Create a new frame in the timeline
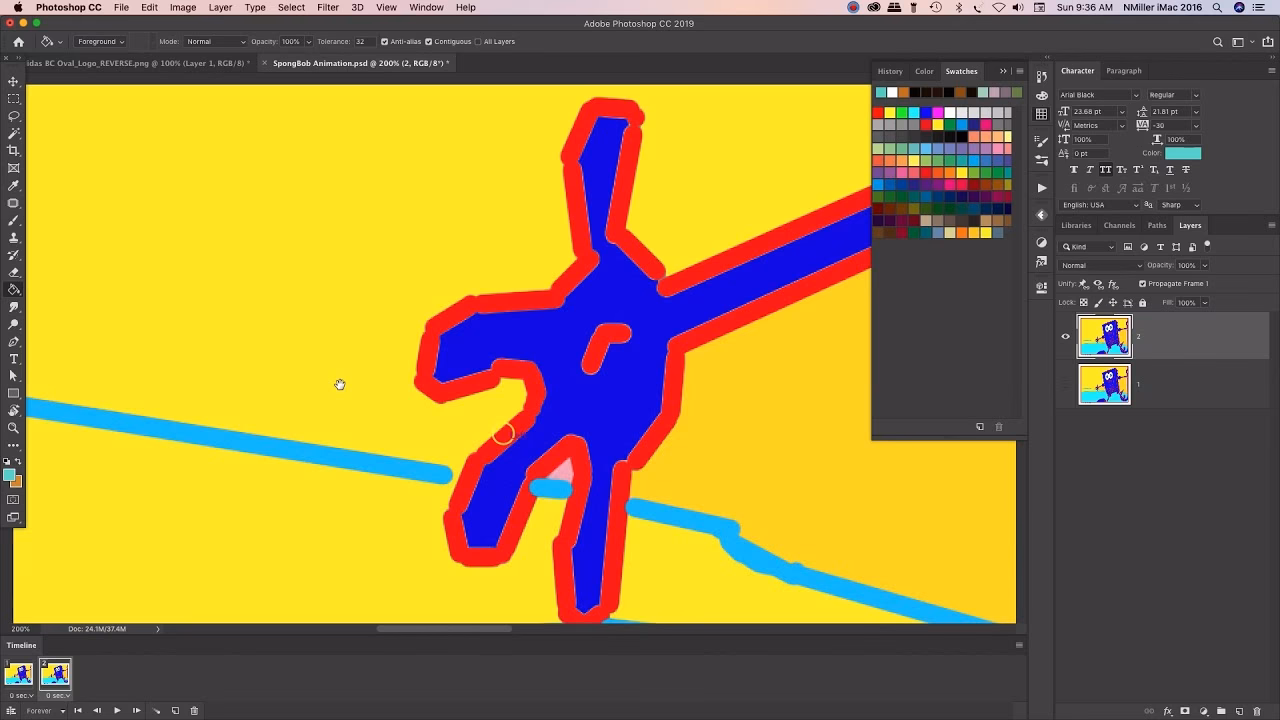 tap(176, 710)
